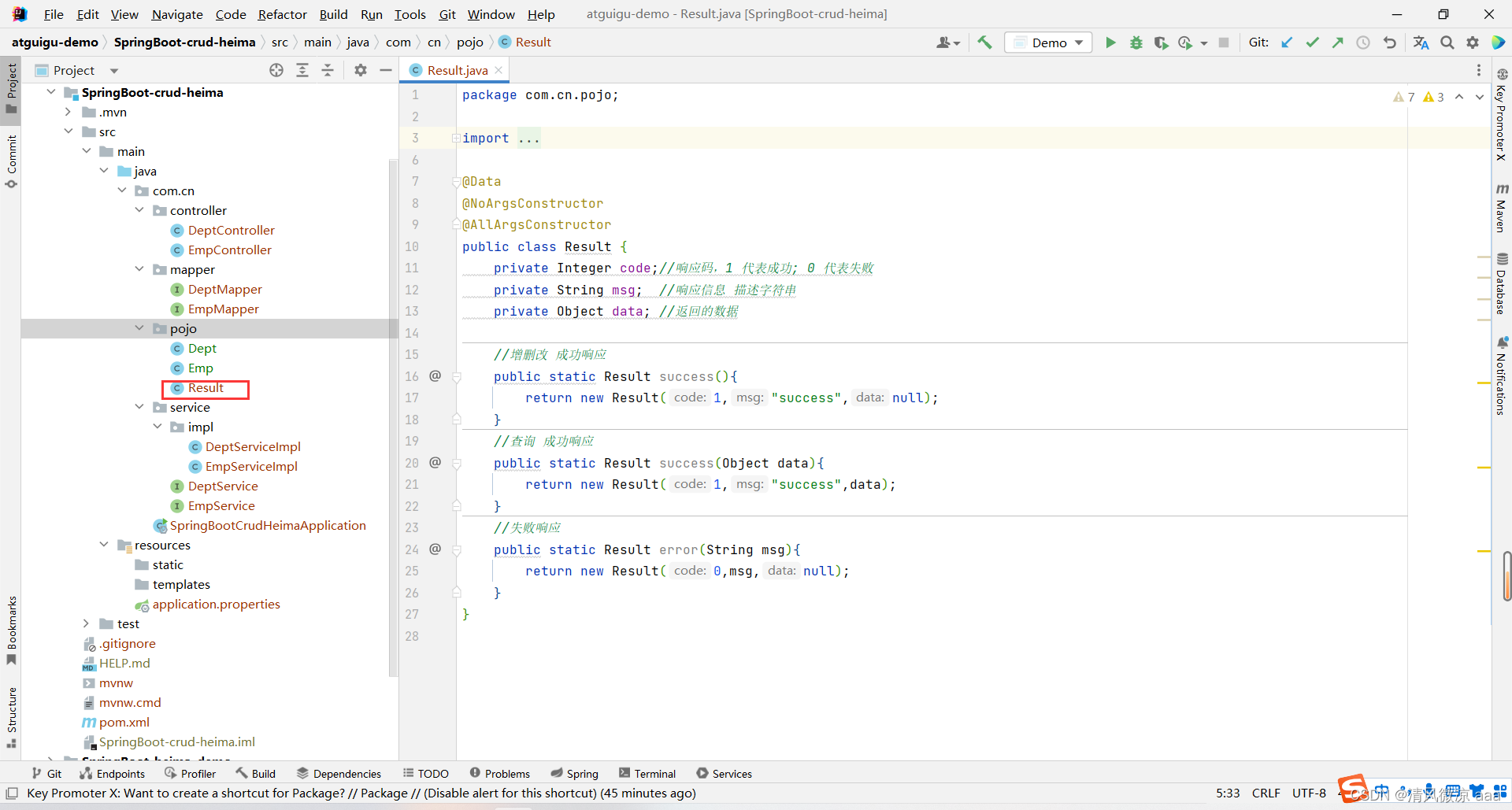Close the Result.java tab
Image resolution: width=1512 pixels, height=810 pixels.
coord(498,70)
